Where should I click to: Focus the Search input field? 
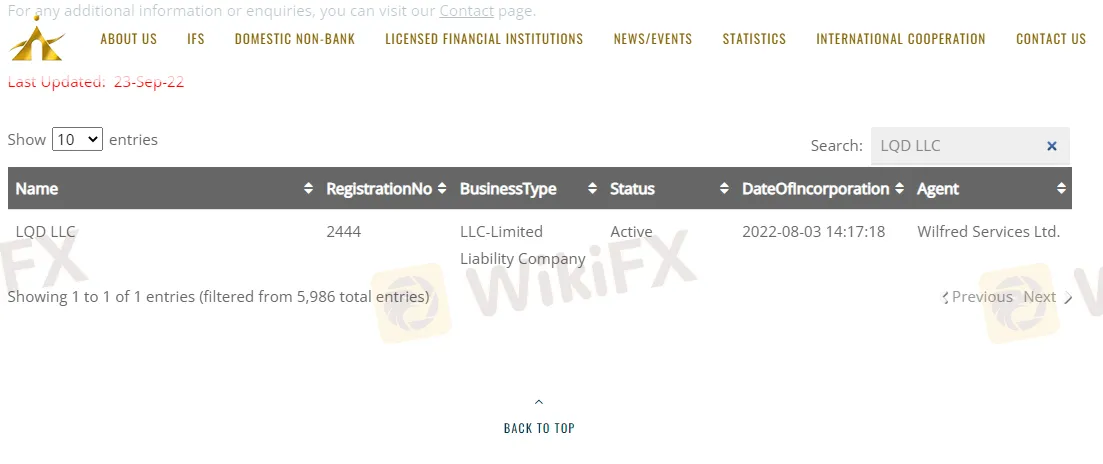[955, 146]
